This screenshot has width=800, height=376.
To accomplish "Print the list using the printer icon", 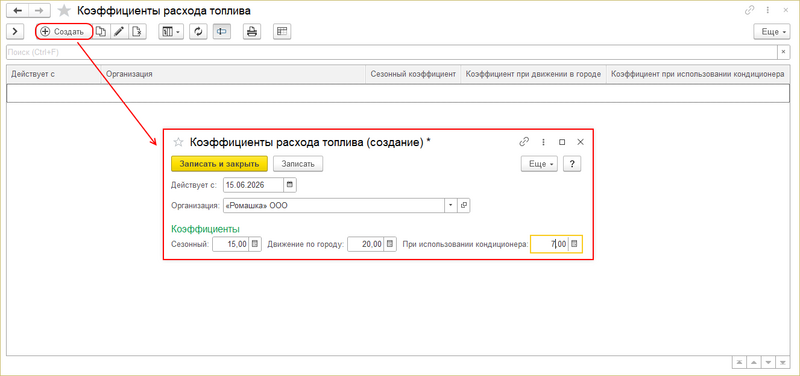I will click(x=252, y=32).
